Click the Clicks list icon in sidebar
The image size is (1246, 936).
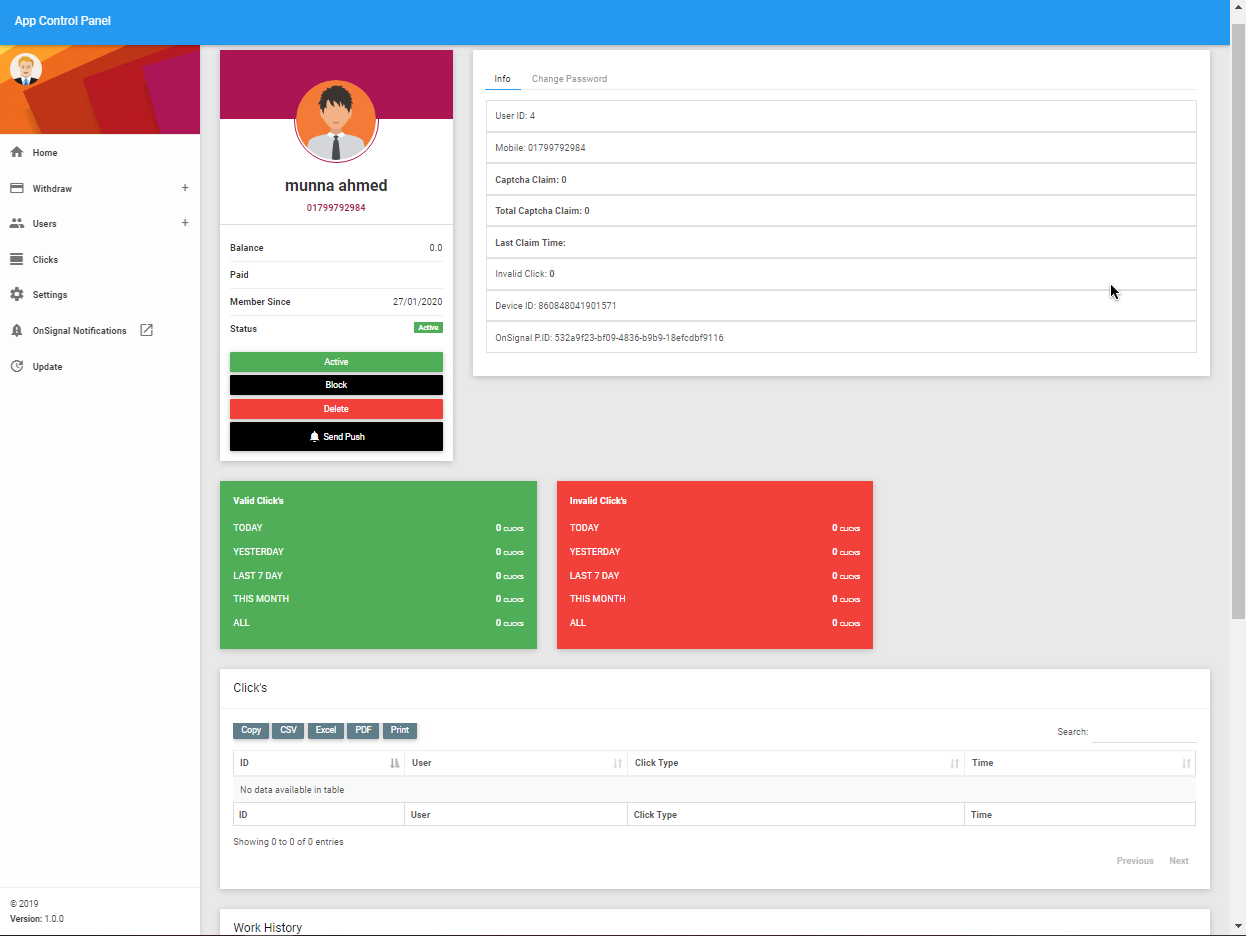pos(16,260)
